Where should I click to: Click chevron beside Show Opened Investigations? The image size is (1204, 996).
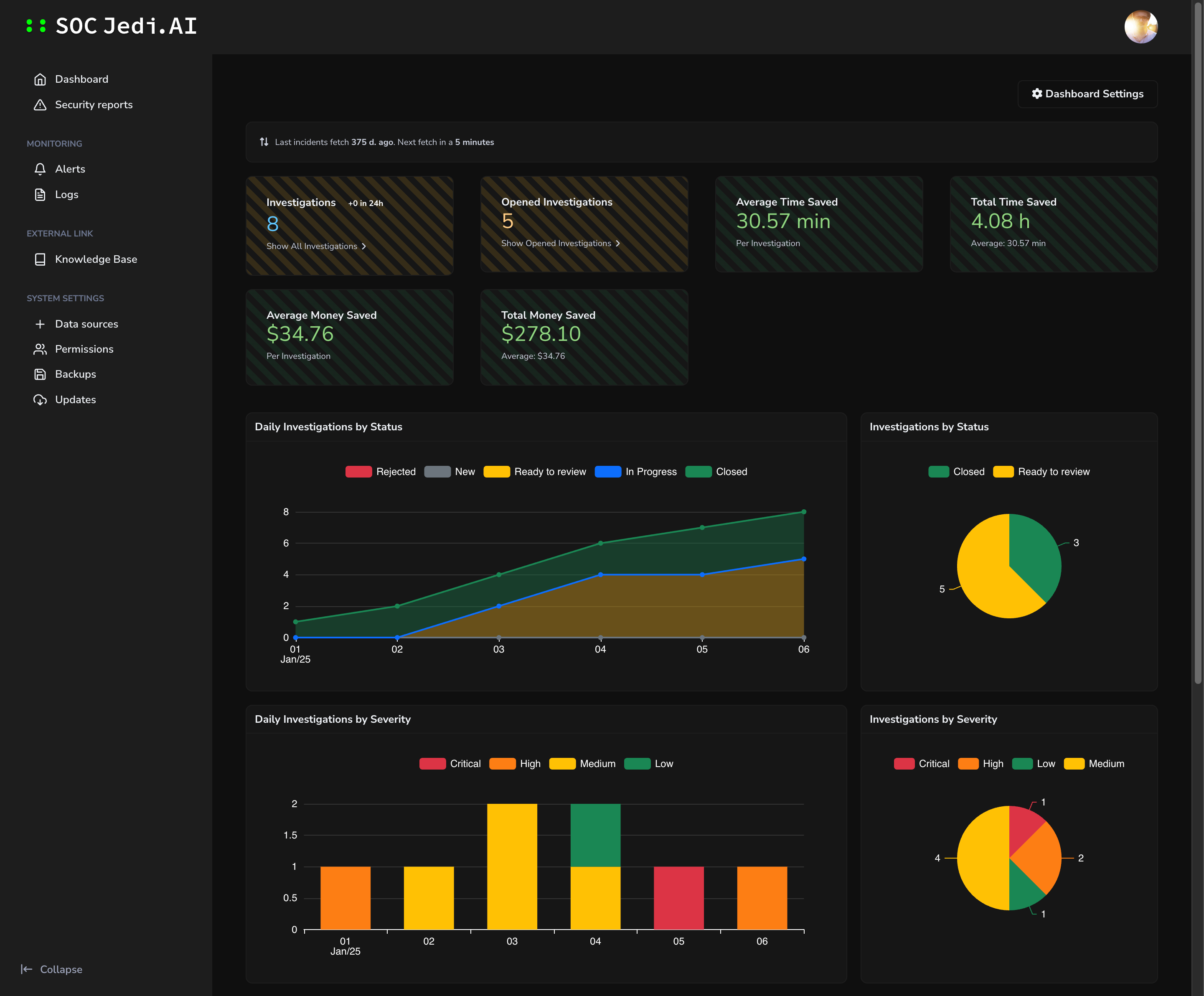click(617, 243)
